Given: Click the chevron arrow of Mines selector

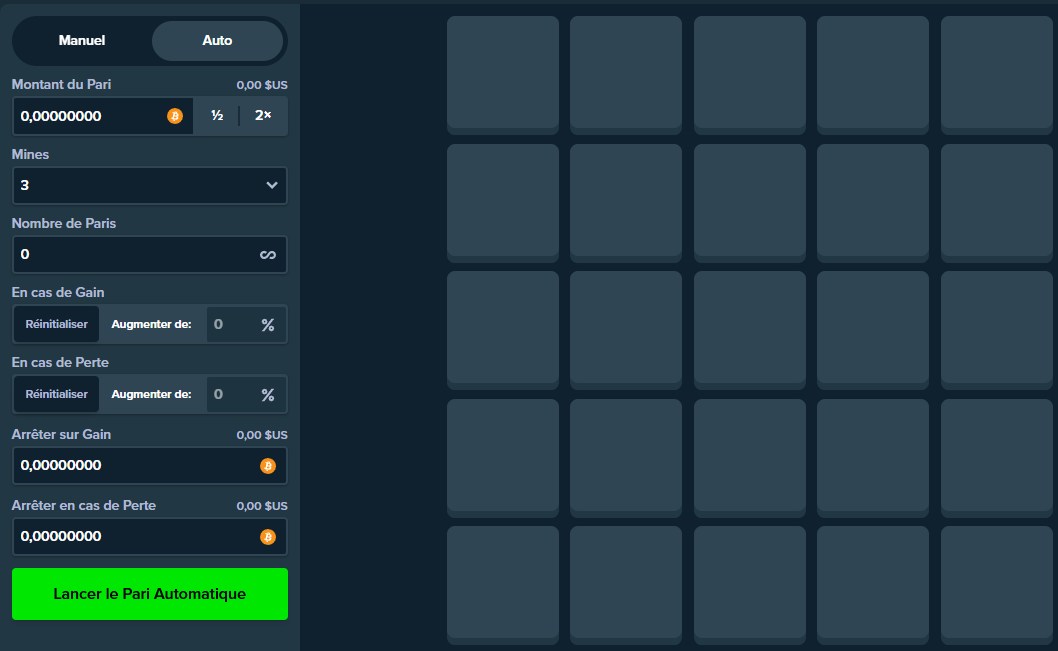Looking at the screenshot, I should pyautogui.click(x=272, y=186).
